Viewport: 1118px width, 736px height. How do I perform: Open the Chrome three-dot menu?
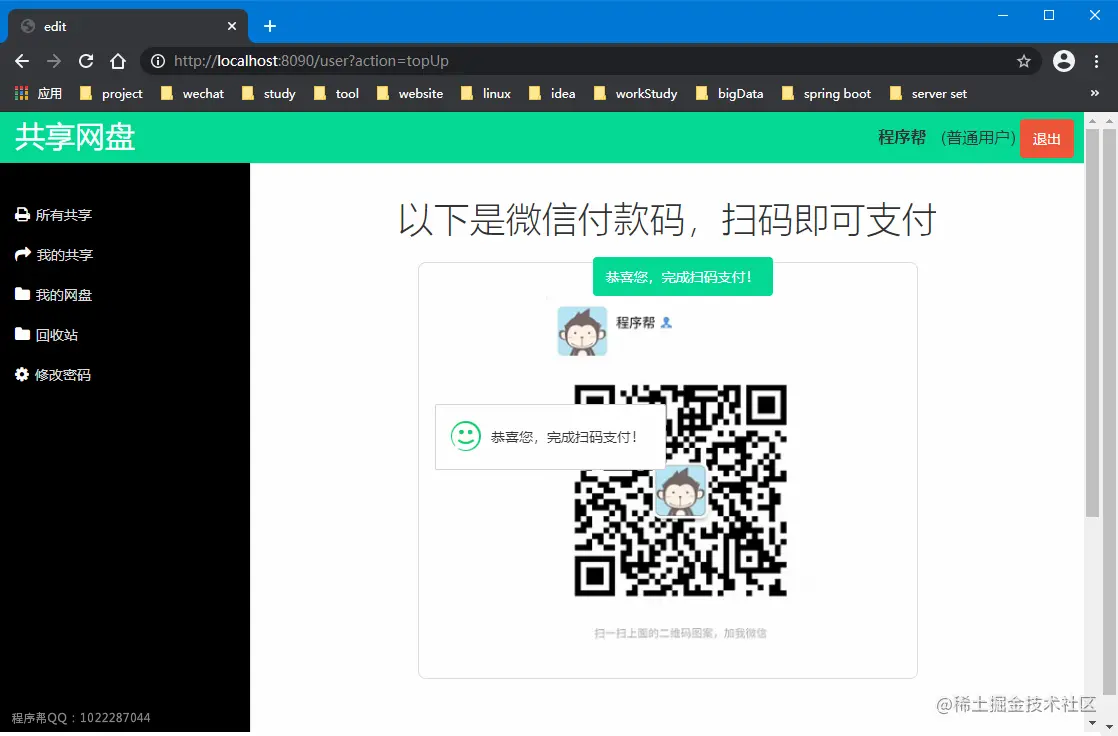click(x=1097, y=61)
